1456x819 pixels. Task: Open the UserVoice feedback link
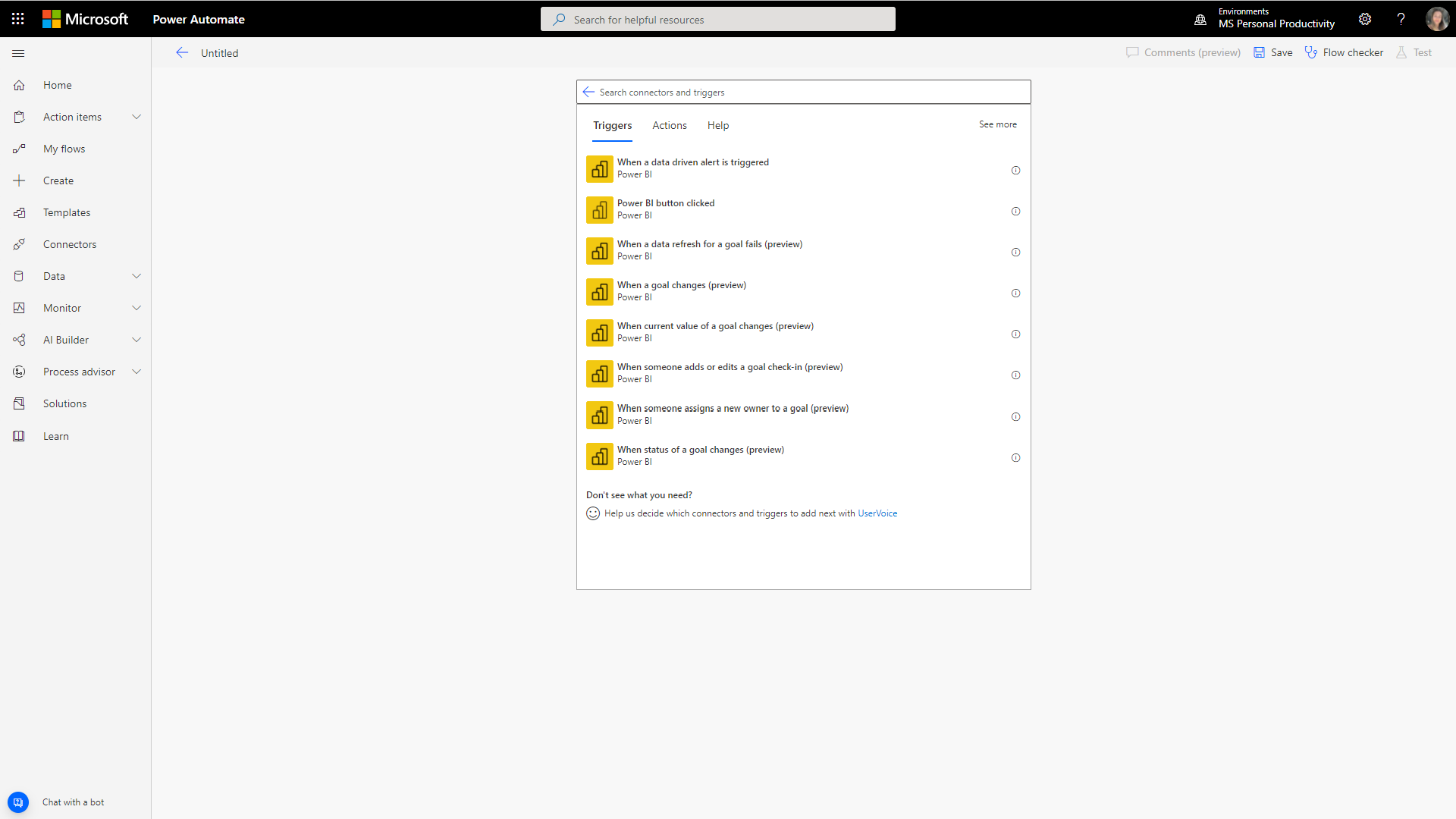click(x=877, y=513)
